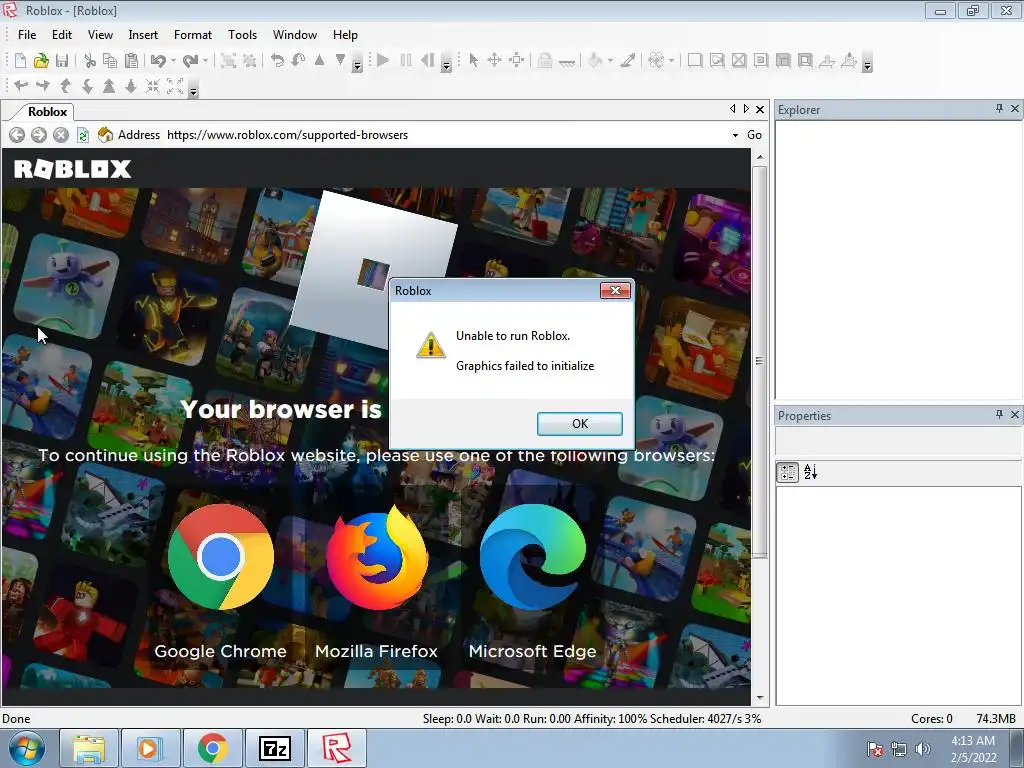Click the Pause toolbar button
Screen dimensions: 1024x768
pyautogui.click(x=406, y=61)
